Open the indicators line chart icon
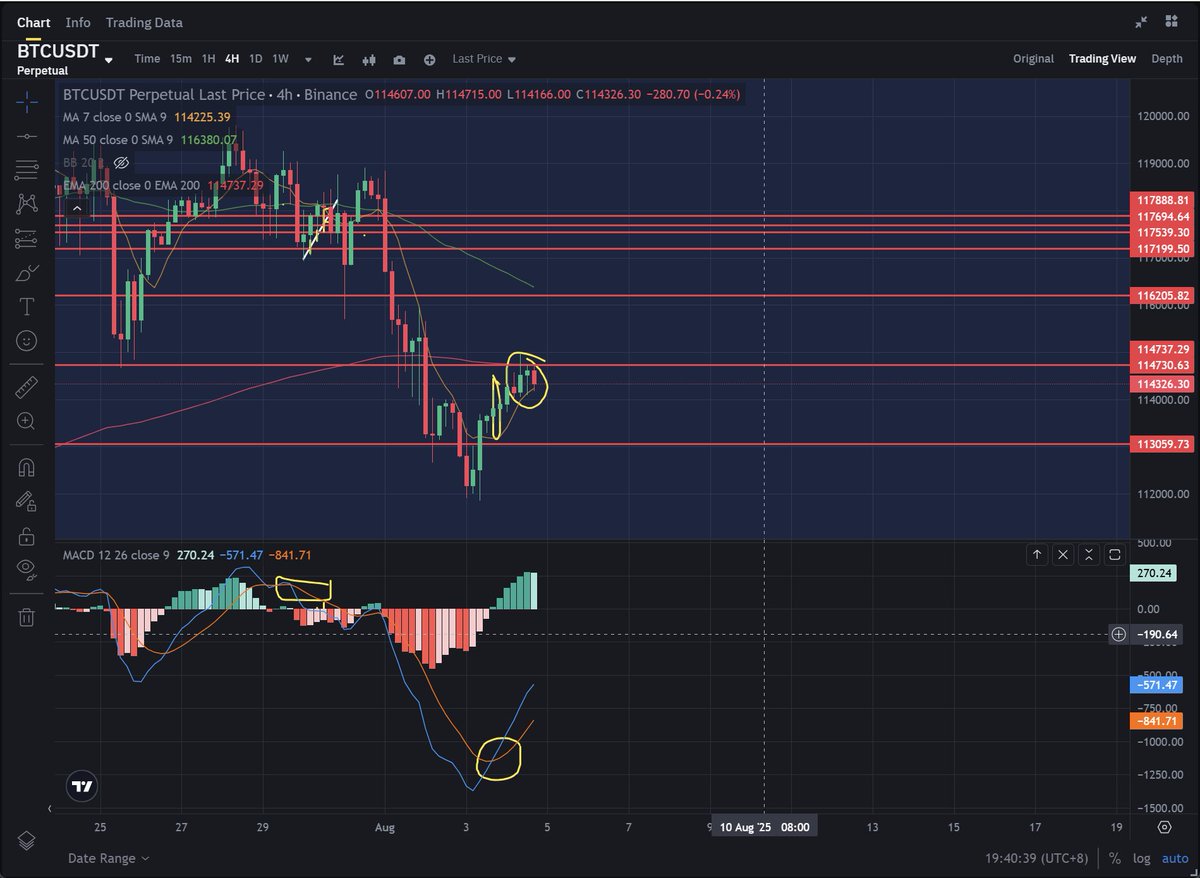Viewport: 1200px width, 878px height. pos(339,59)
